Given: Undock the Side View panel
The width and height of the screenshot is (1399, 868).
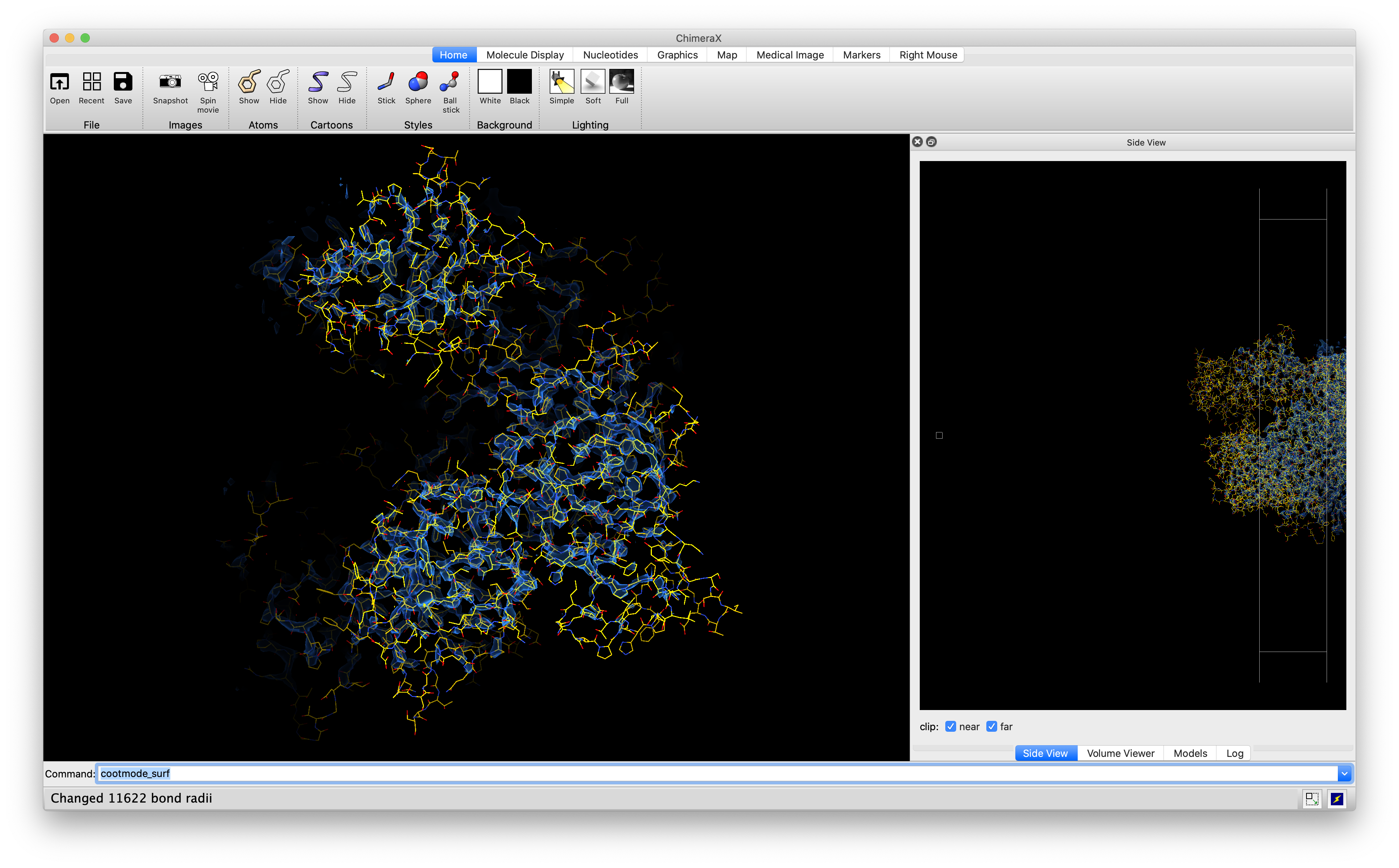Looking at the screenshot, I should 931,142.
